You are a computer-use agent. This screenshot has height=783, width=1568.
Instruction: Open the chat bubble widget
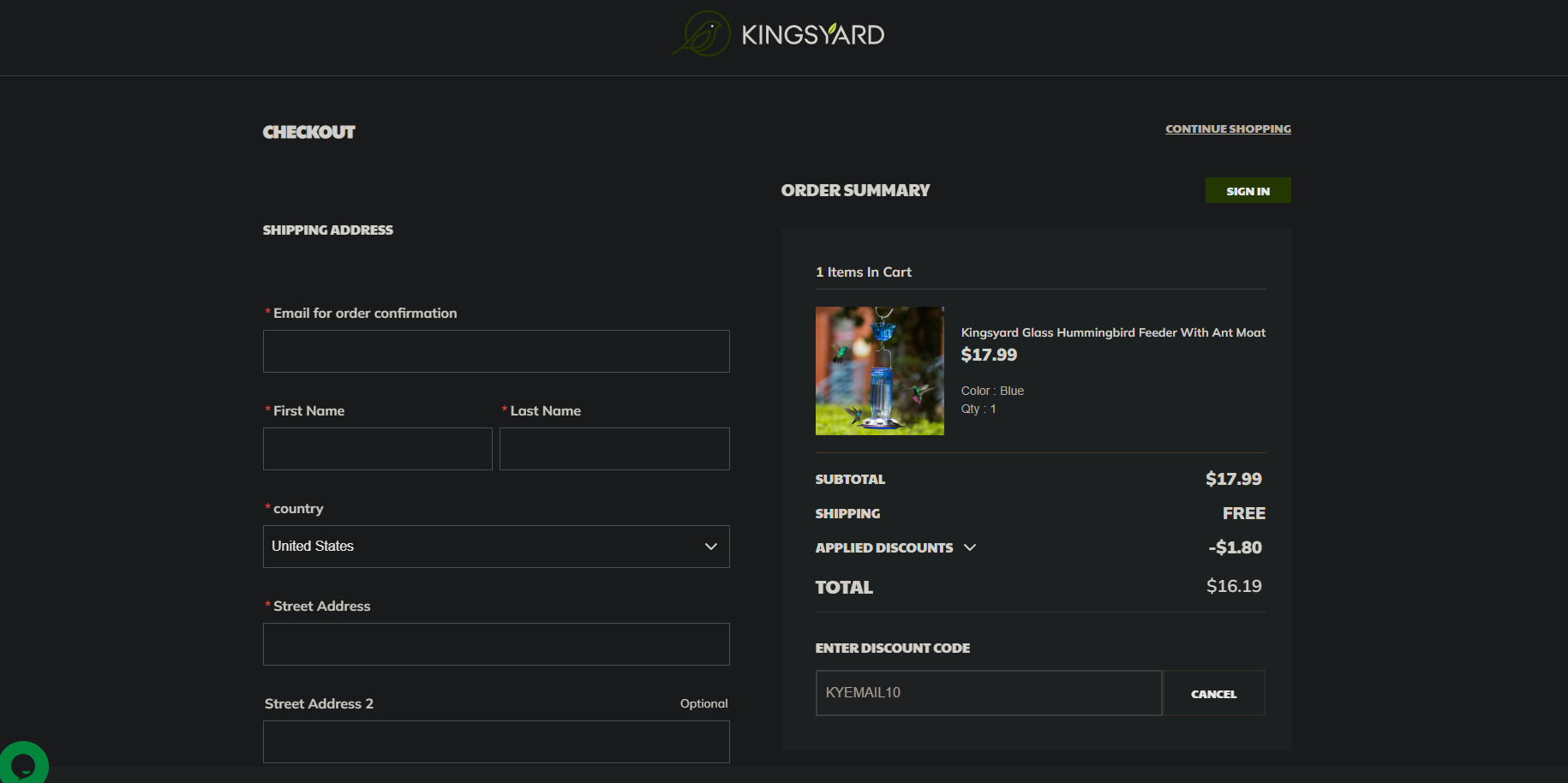click(x=23, y=762)
